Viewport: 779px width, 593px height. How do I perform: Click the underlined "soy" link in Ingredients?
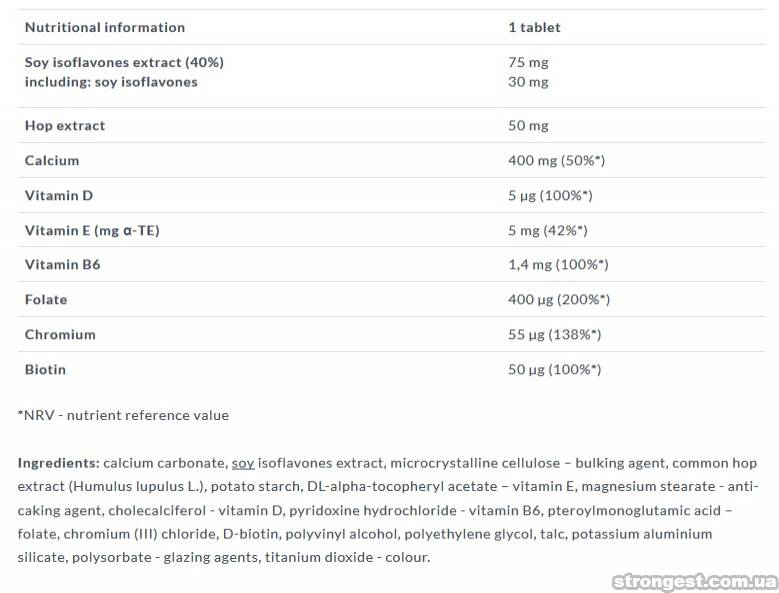[x=243, y=463]
